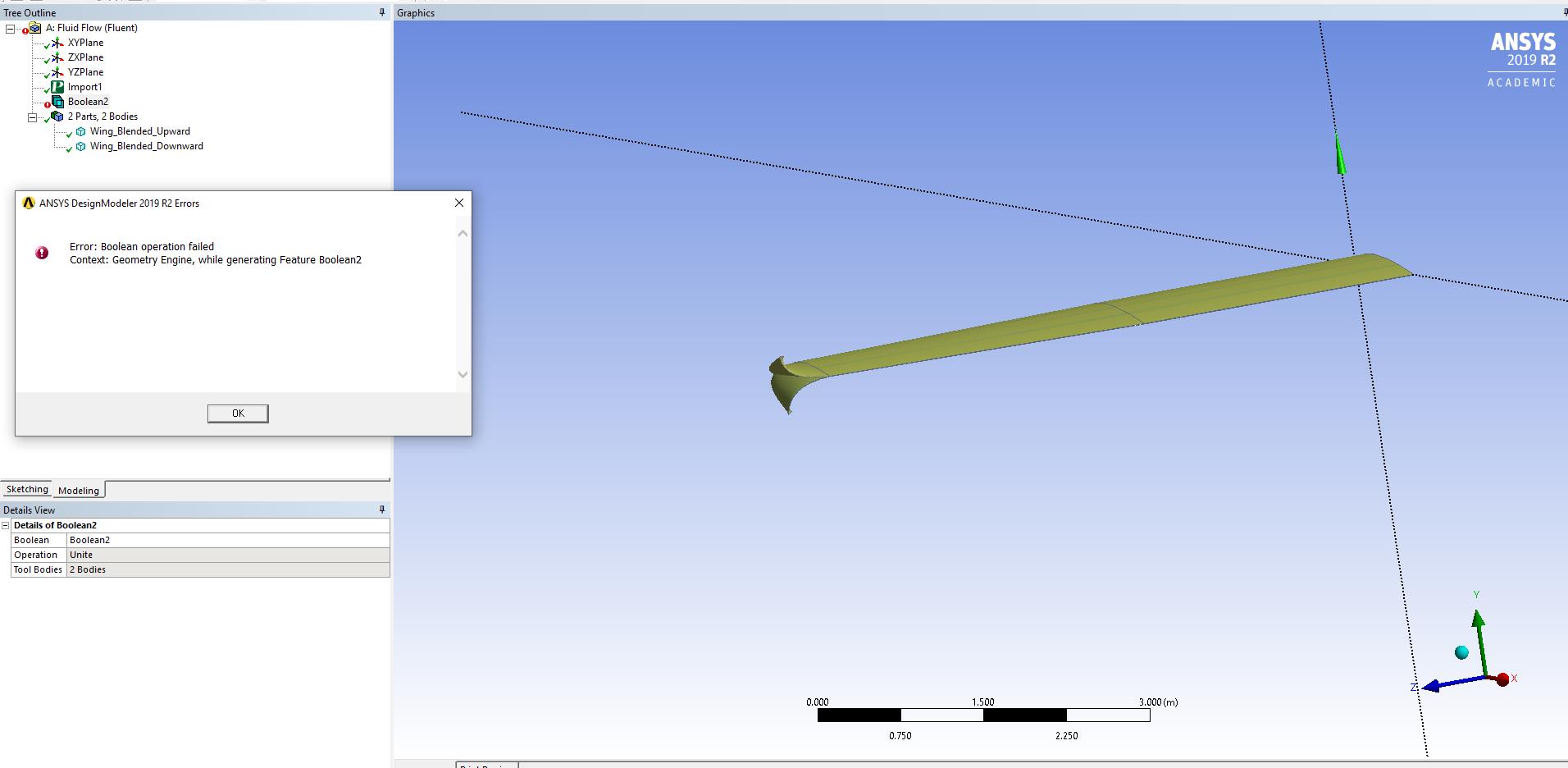Select ZXPlane in Tree Outline
The height and width of the screenshot is (768, 1568).
(85, 57)
